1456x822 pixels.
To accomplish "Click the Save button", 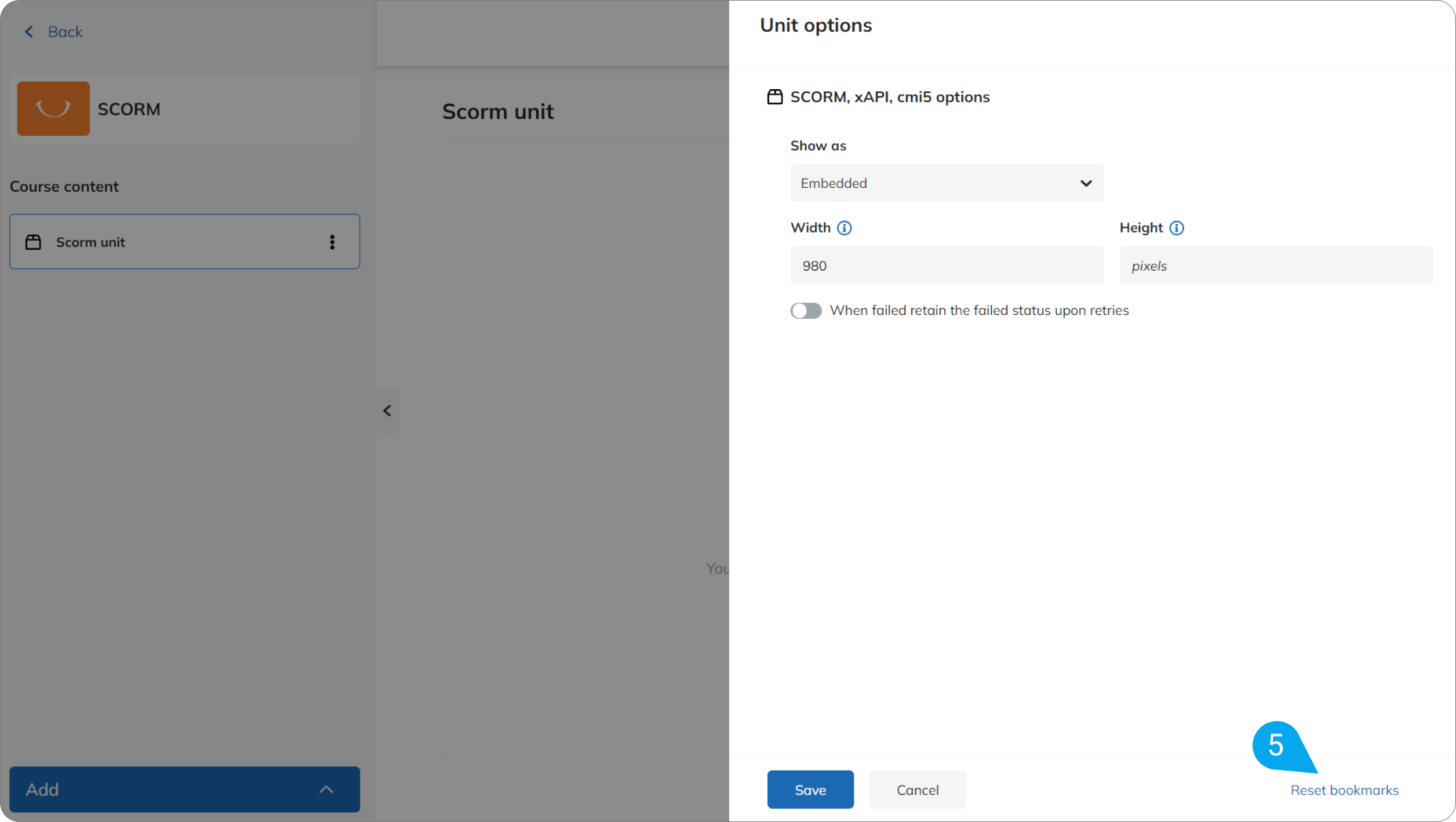I will (810, 790).
